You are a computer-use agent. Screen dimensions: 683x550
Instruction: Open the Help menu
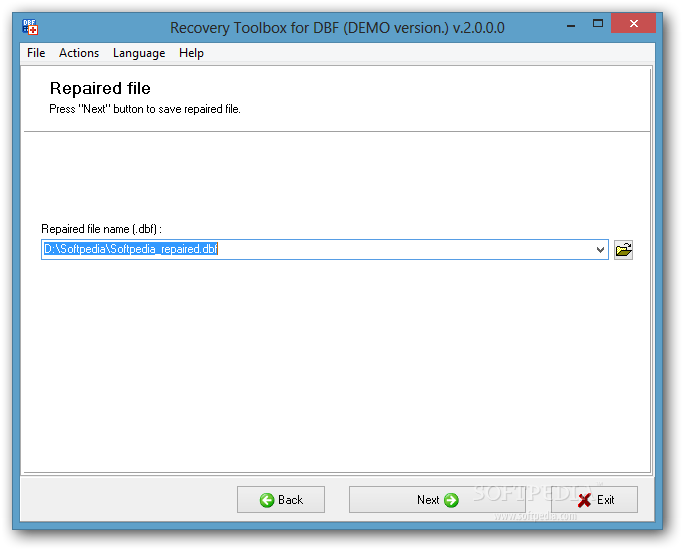click(x=191, y=53)
